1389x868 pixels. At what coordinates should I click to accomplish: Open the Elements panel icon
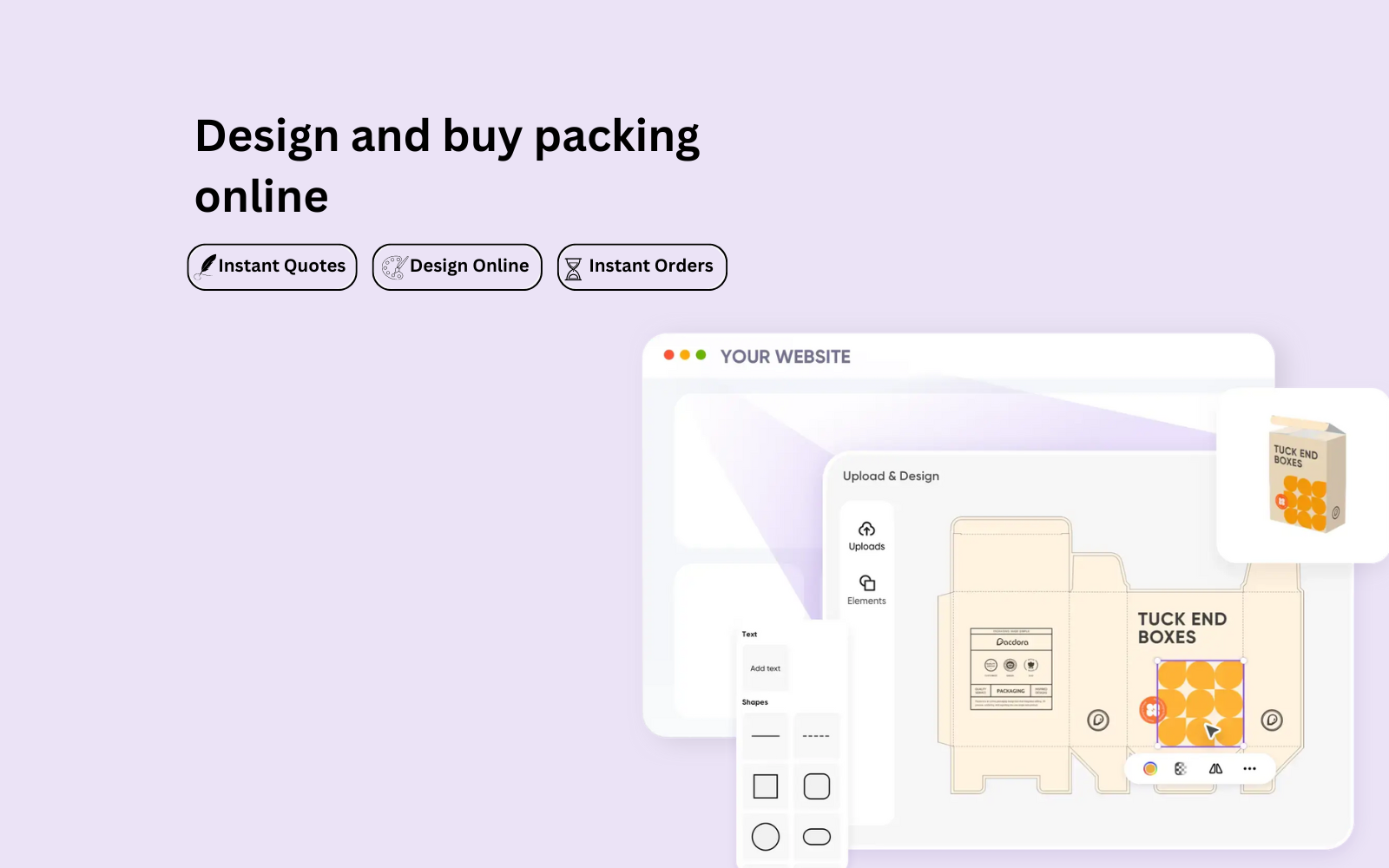click(866, 584)
